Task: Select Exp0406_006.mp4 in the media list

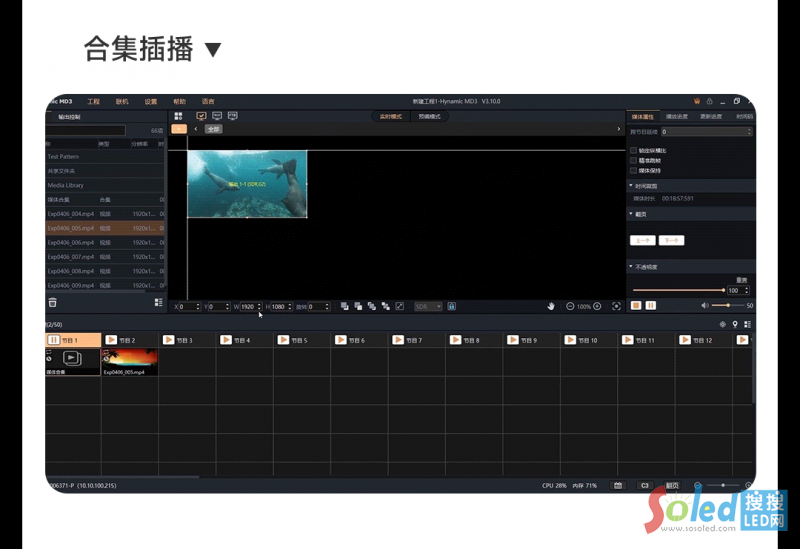Action: tap(70, 243)
